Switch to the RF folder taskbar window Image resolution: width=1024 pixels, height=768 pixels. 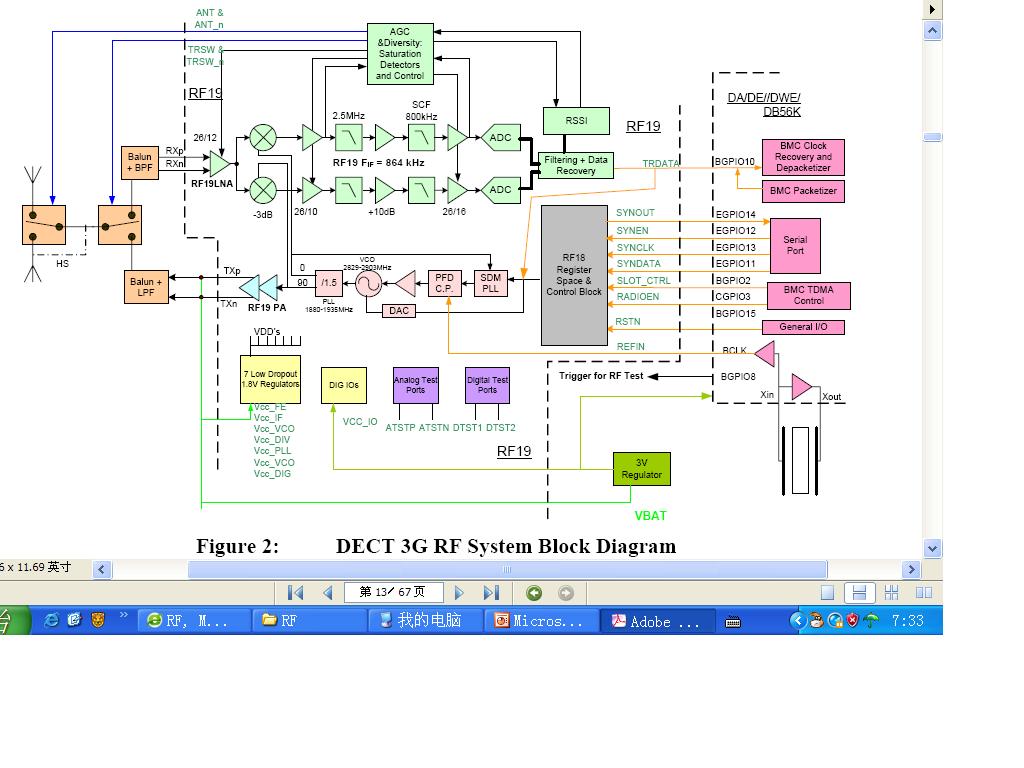pos(308,620)
